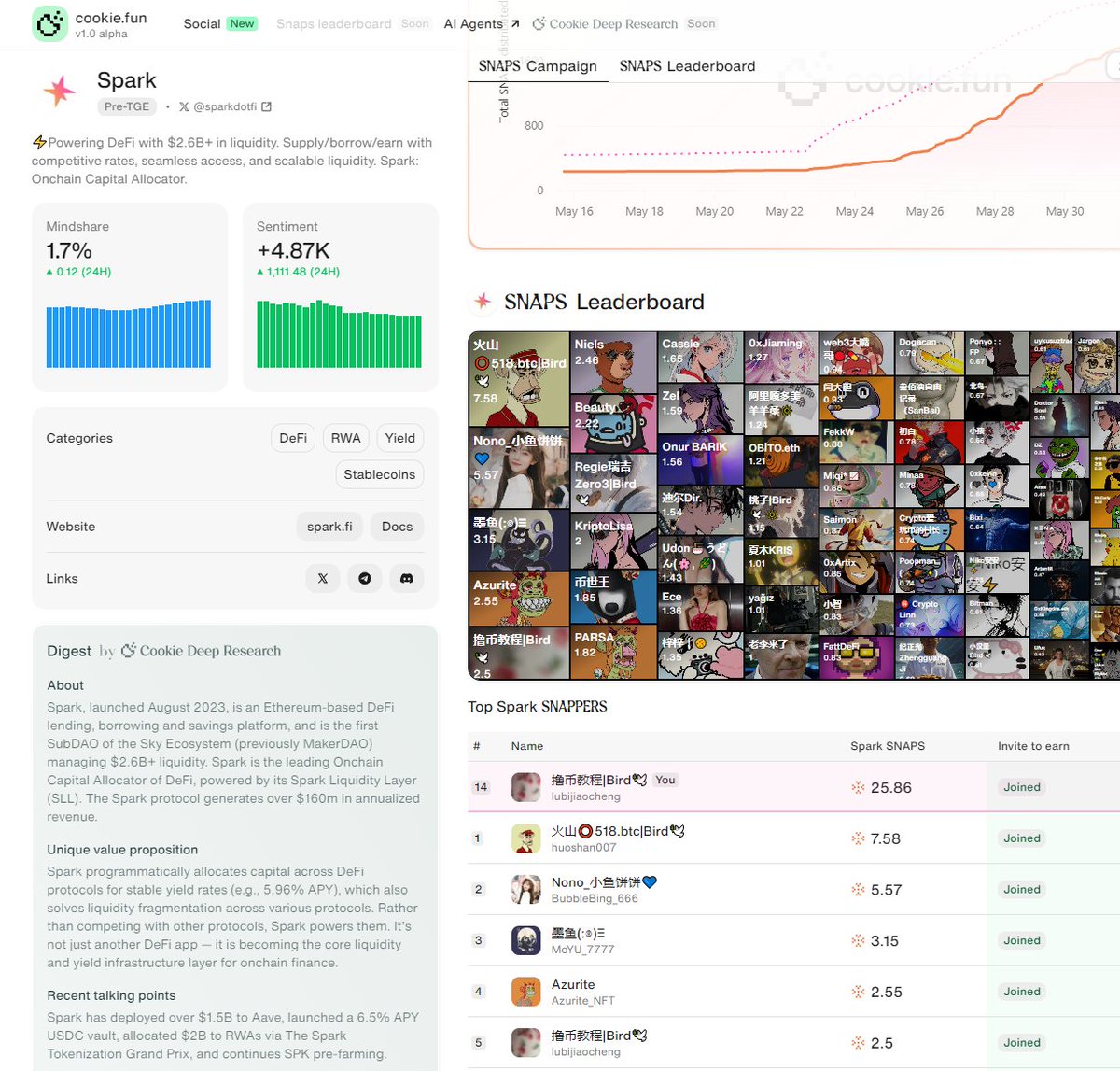Image resolution: width=1120 pixels, height=1071 pixels.
Task: Click the huoshan007 avatar icon
Action: (x=526, y=838)
